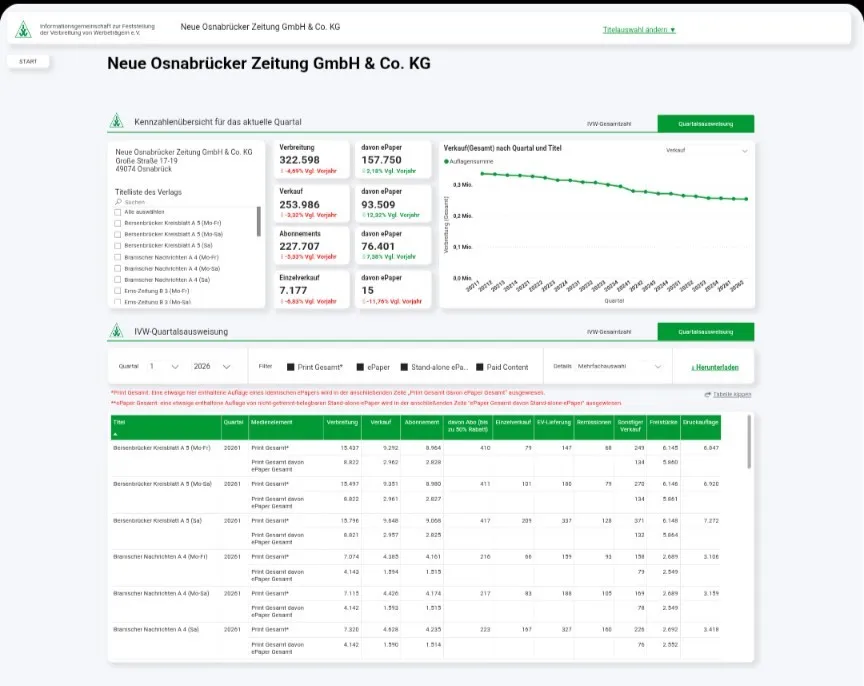This screenshot has width=864, height=686.
Task: Click the IVW logo beside Kennzahlenübersicht heading
Action: [116, 121]
